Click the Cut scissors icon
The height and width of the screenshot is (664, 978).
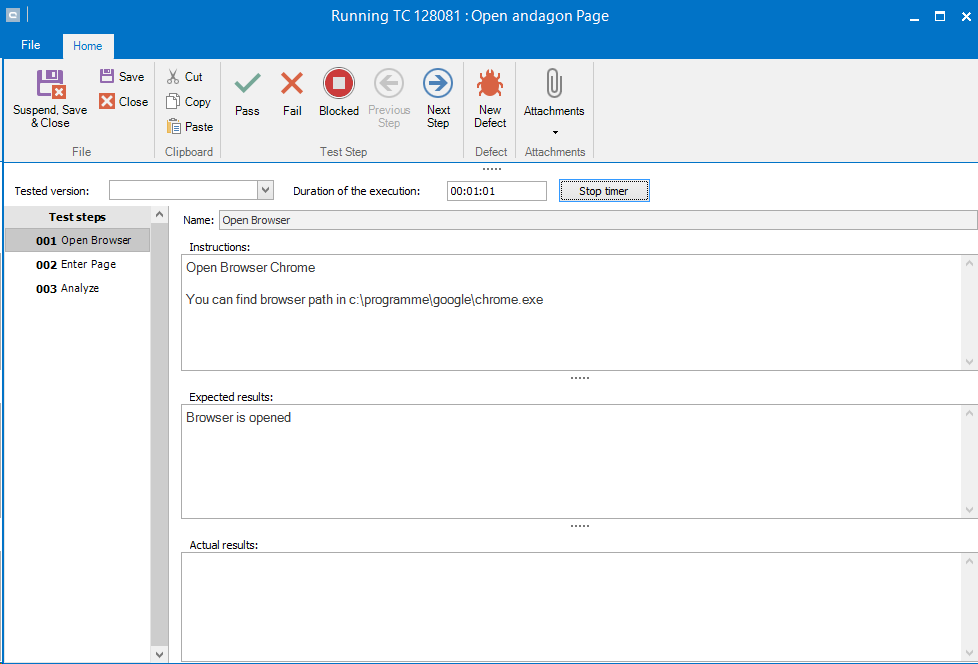point(174,77)
